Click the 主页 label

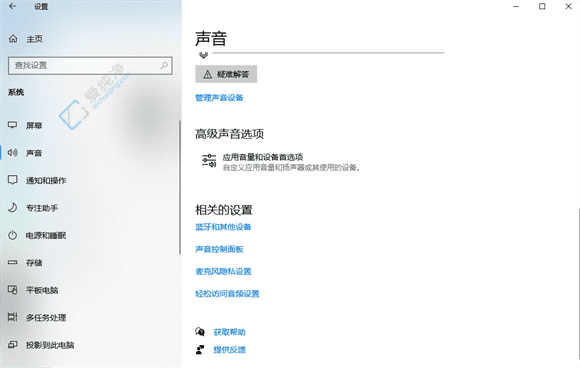pos(34,39)
